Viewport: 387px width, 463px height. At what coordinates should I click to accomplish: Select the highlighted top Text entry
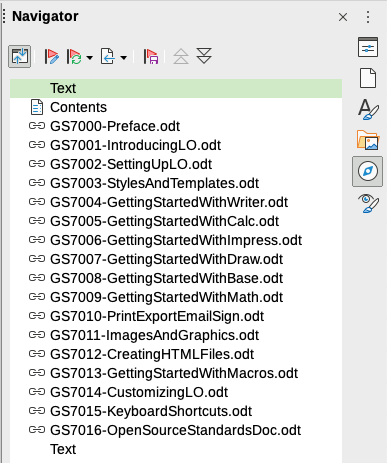tap(176, 88)
